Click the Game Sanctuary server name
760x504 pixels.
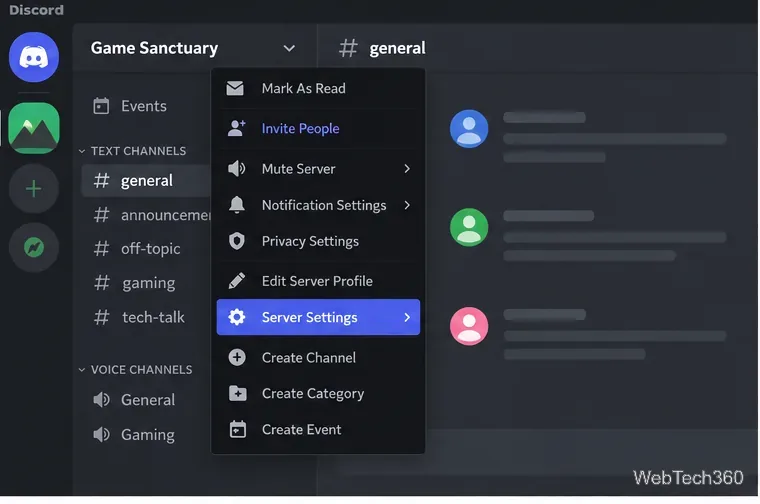pyautogui.click(x=154, y=48)
